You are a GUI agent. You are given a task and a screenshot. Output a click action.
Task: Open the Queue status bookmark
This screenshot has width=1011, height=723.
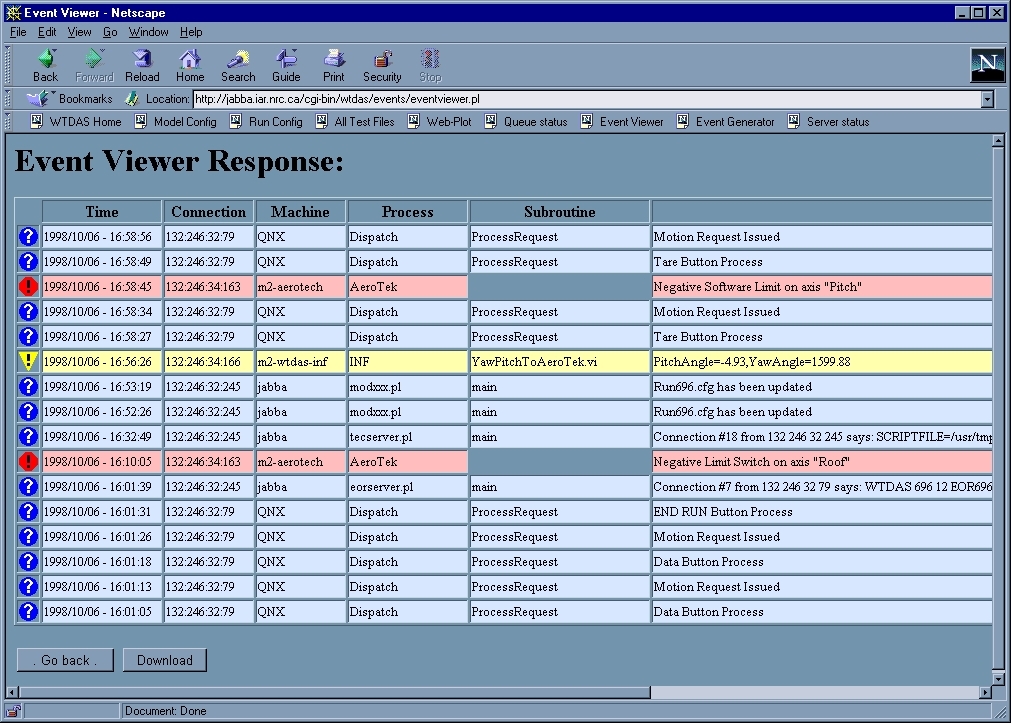[526, 121]
